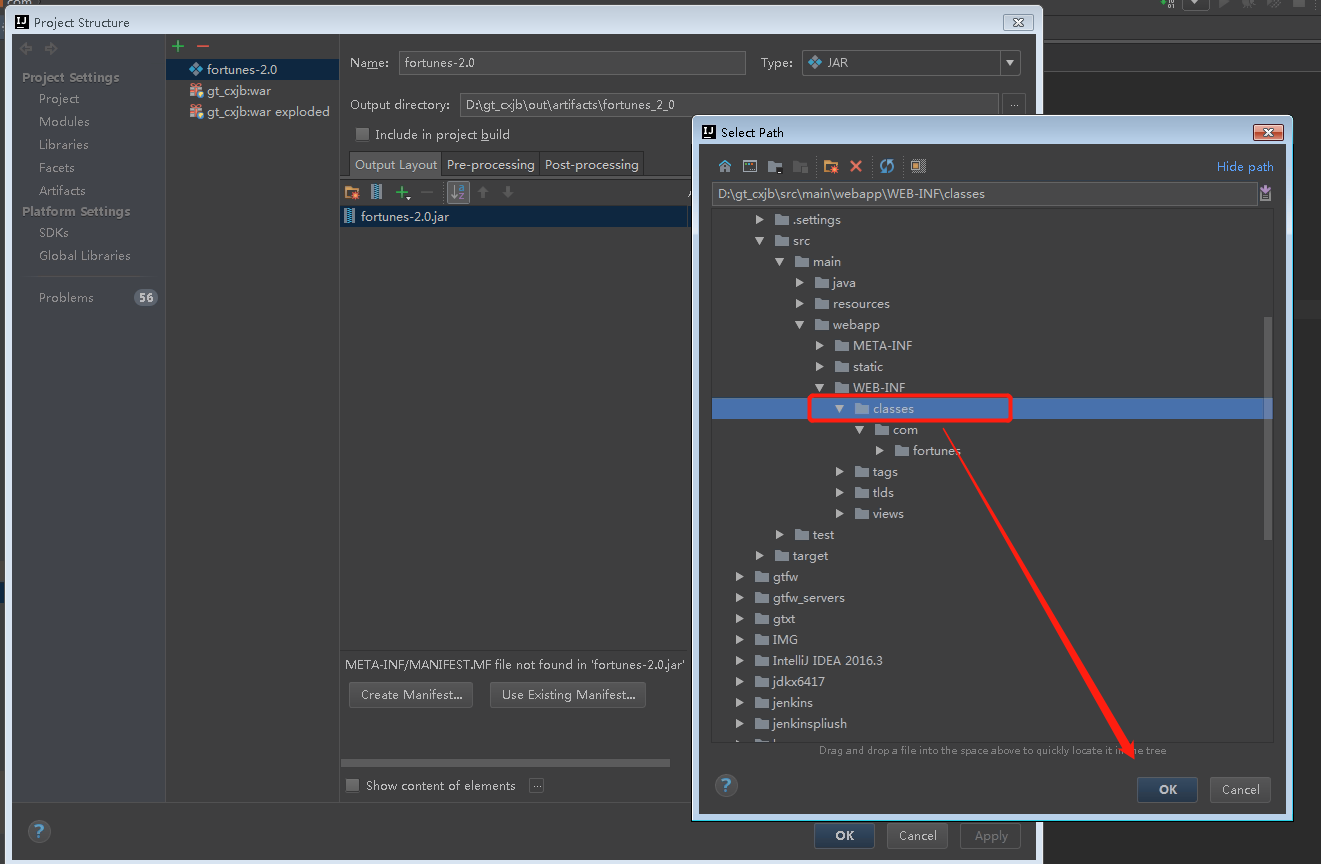Expand the resources folder node

click(799, 303)
